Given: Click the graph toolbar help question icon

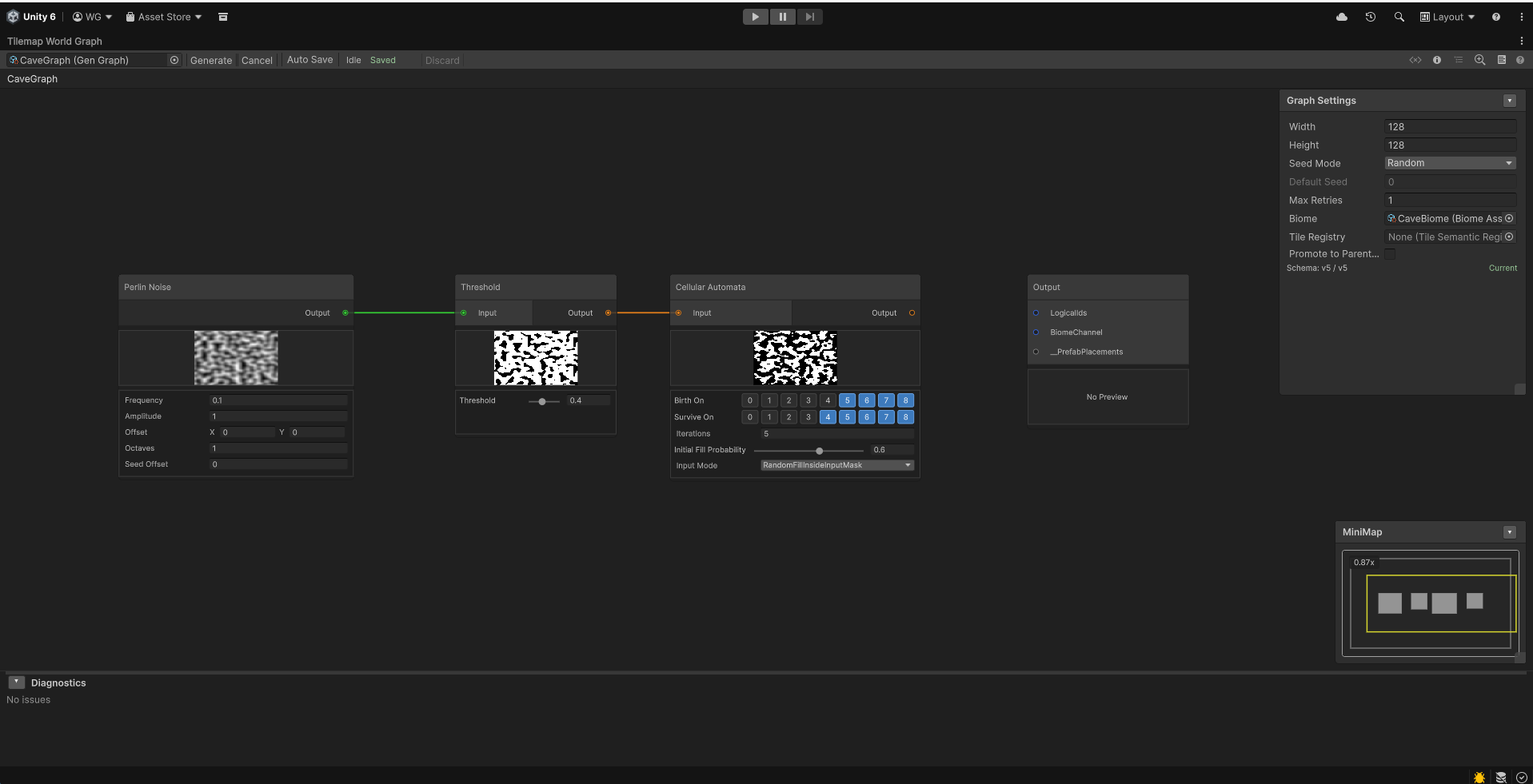Looking at the screenshot, I should pyautogui.click(x=1520, y=60).
